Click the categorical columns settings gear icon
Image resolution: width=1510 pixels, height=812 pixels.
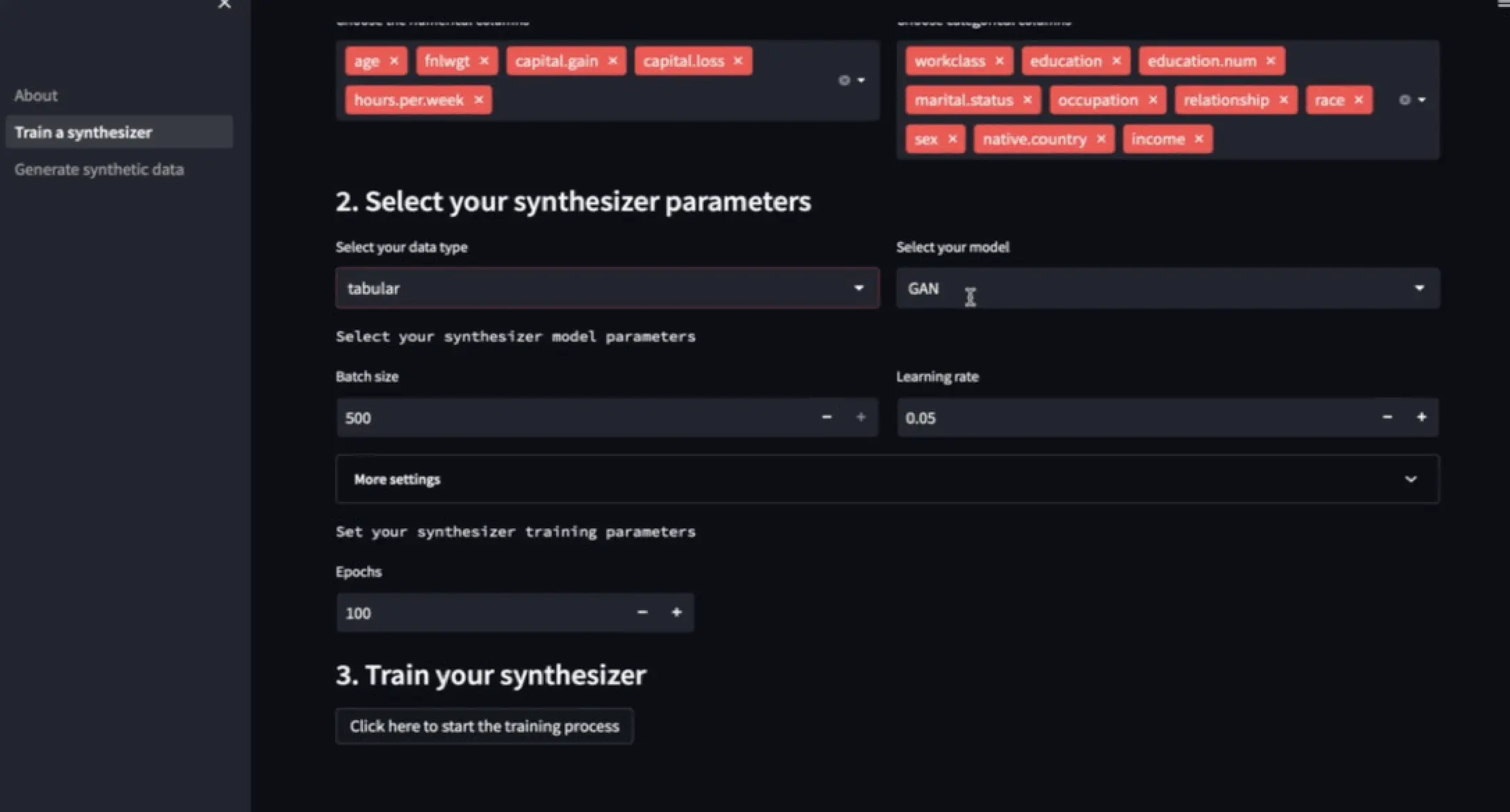point(1406,99)
